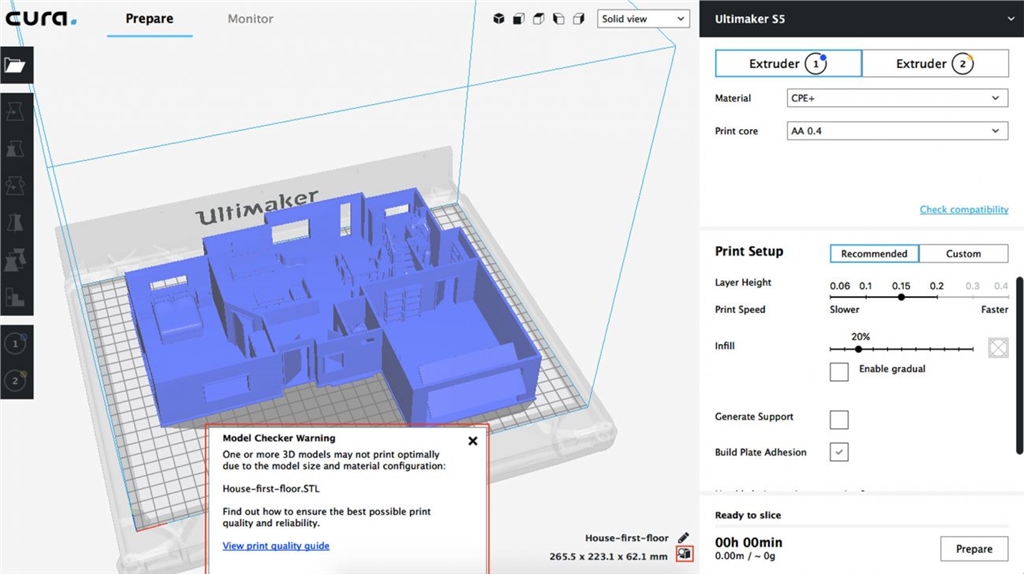
Task: Select the 3D isometric view cube icon
Action: coord(500,19)
